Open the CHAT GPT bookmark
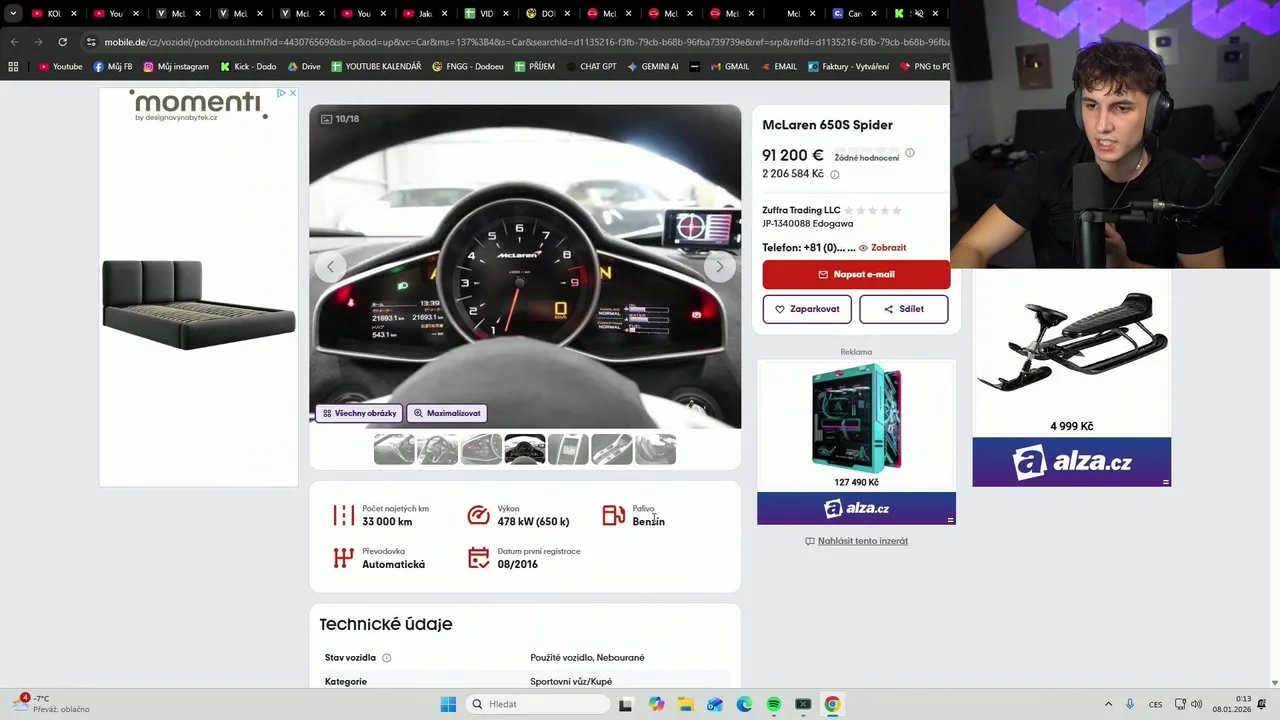 point(590,67)
